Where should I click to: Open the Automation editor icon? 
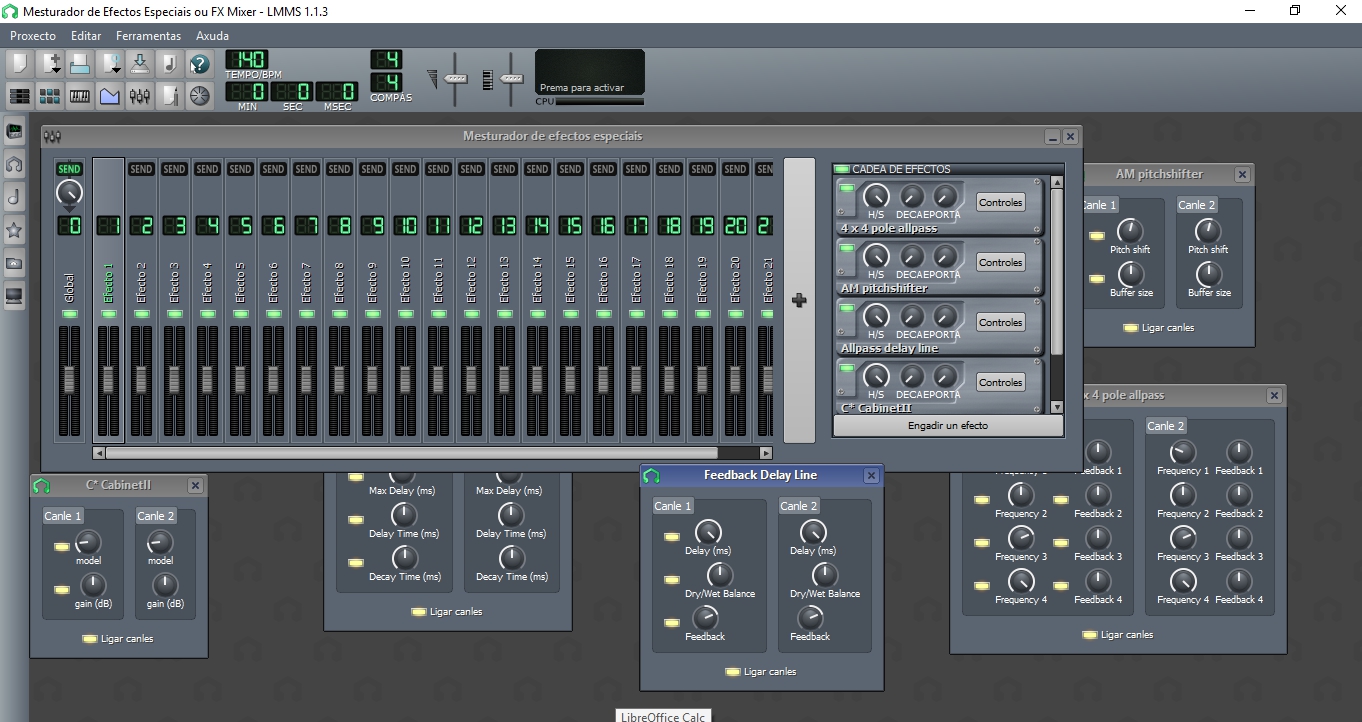pos(110,96)
